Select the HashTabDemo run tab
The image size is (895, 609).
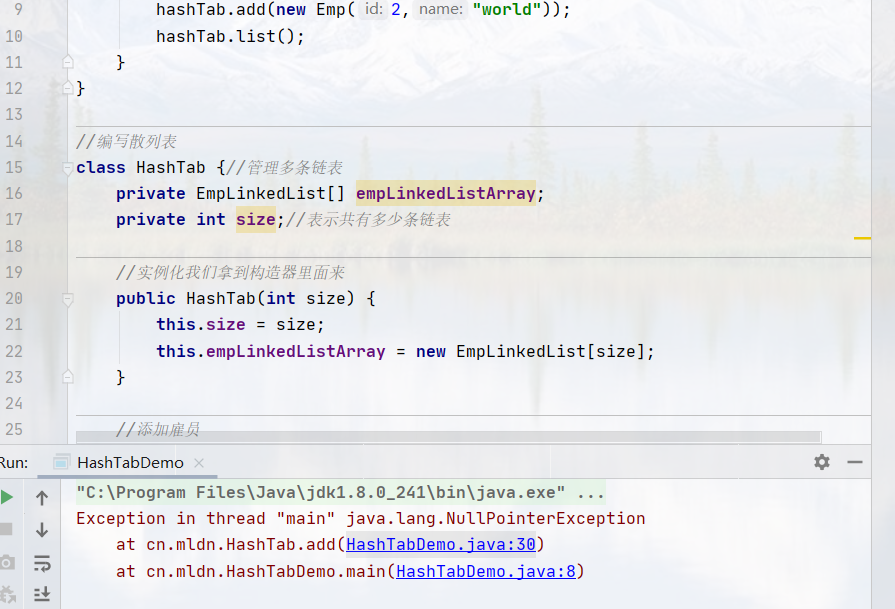click(x=130, y=462)
